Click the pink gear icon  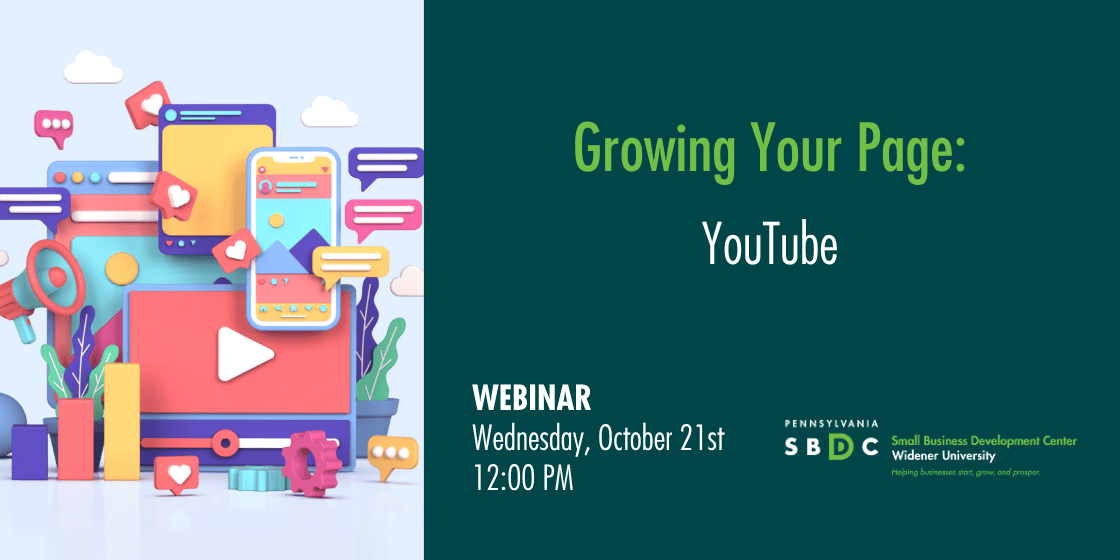[x=310, y=464]
